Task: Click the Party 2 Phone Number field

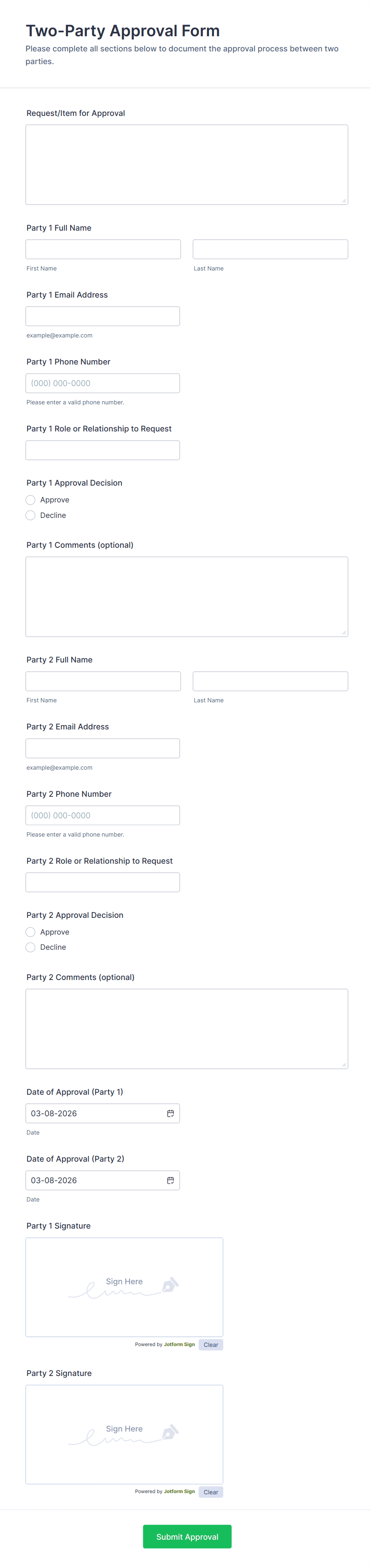Action: [103, 815]
